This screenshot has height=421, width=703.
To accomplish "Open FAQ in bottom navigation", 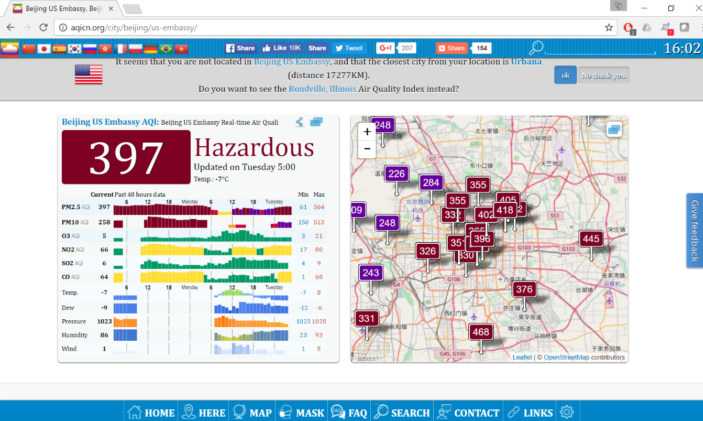I will [349, 412].
